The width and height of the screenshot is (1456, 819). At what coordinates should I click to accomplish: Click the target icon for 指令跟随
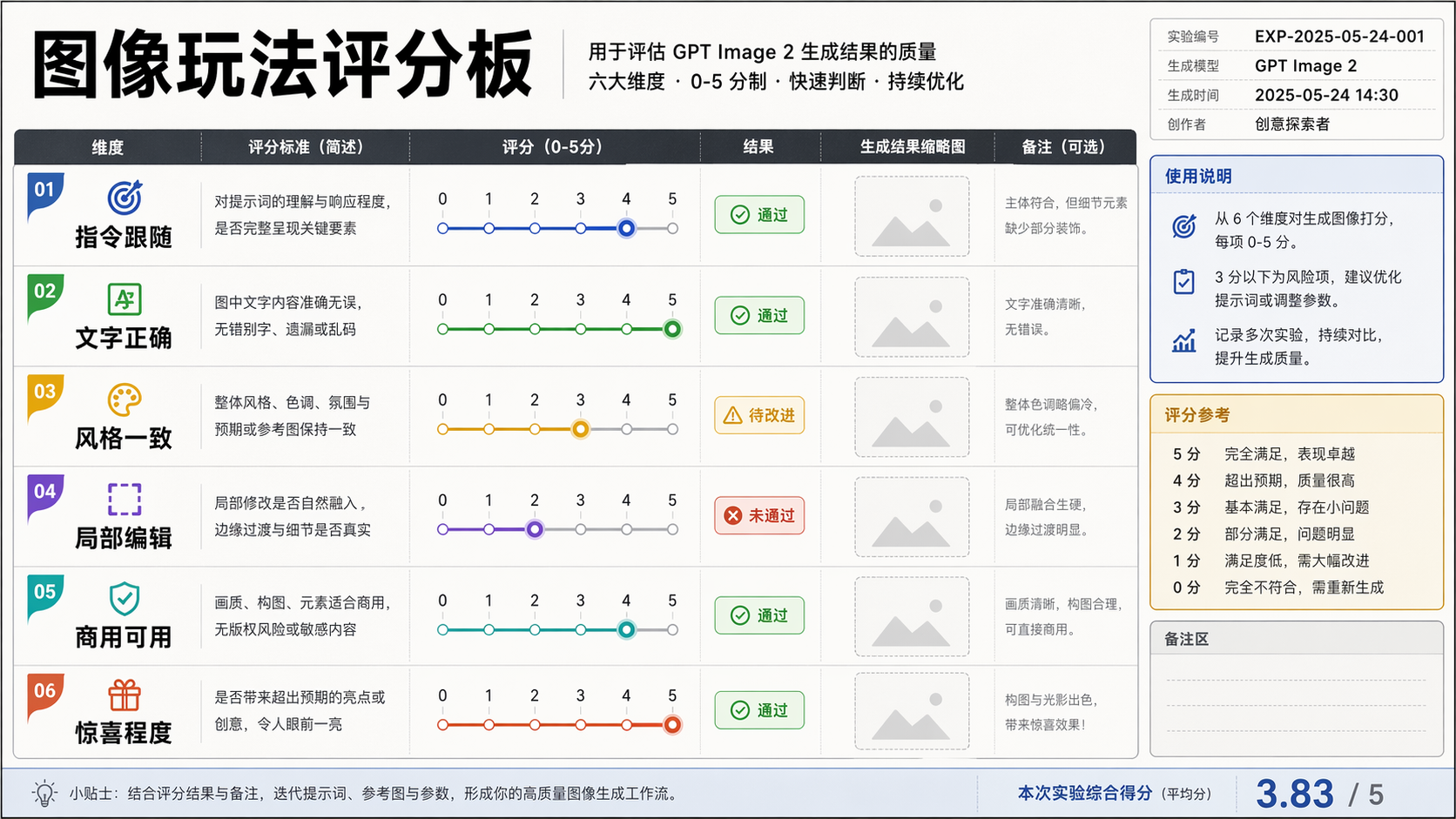[x=125, y=198]
